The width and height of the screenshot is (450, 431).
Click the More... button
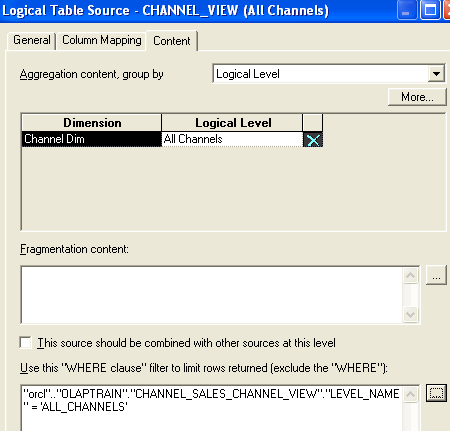tap(417, 97)
